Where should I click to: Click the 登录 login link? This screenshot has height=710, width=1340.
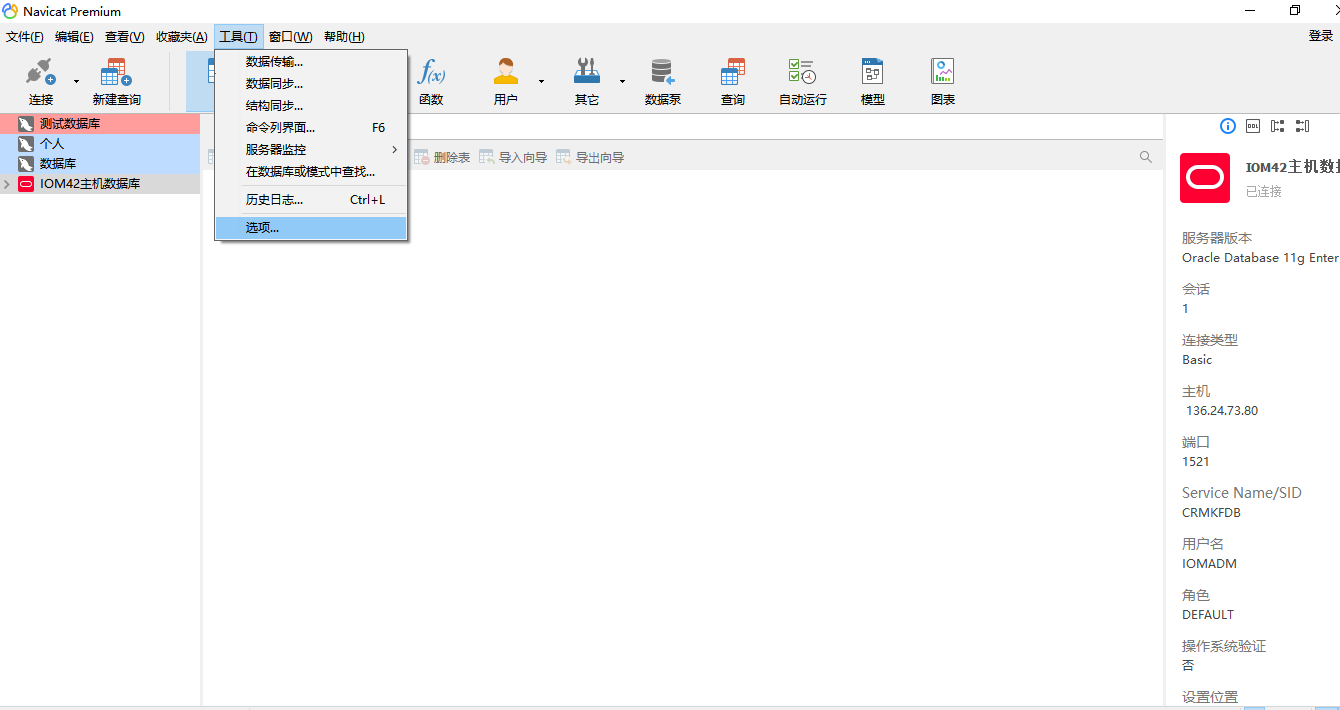pos(1320,37)
